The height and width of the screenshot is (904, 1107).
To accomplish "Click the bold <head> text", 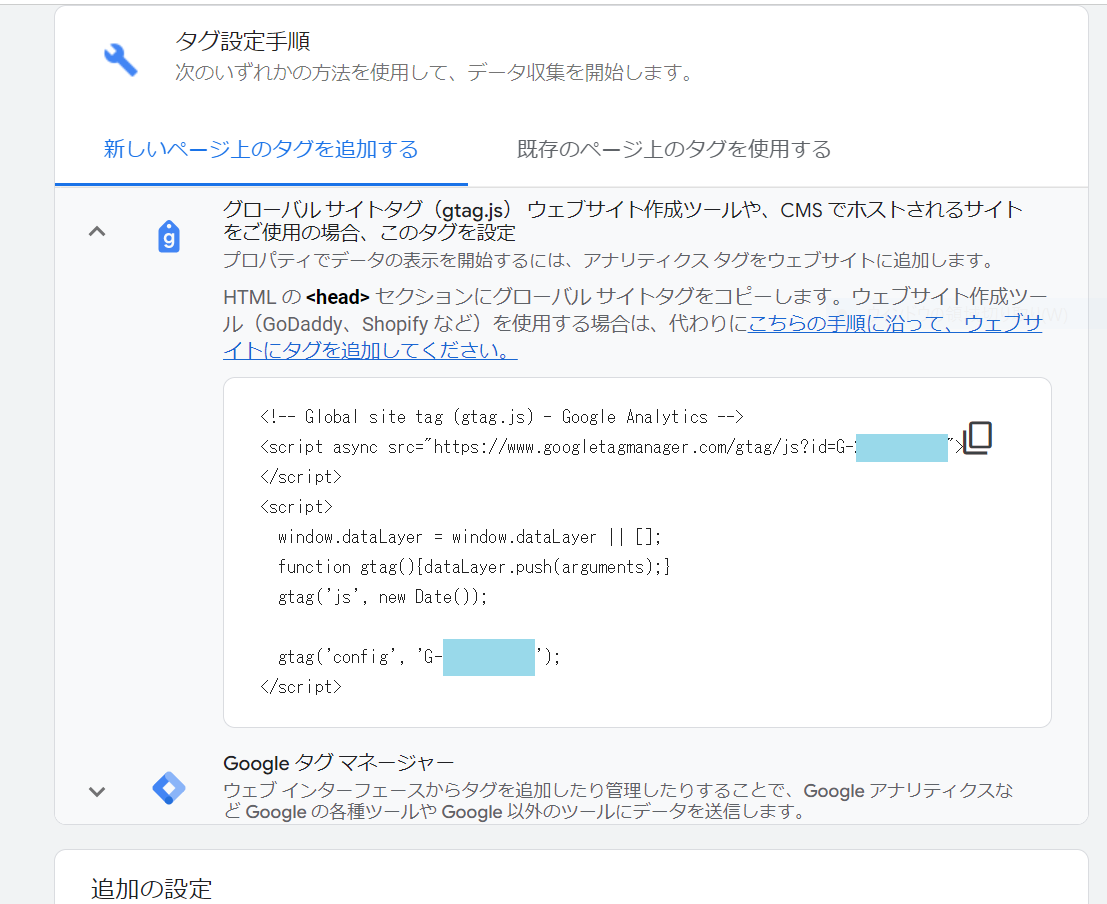I will click(x=337, y=297).
